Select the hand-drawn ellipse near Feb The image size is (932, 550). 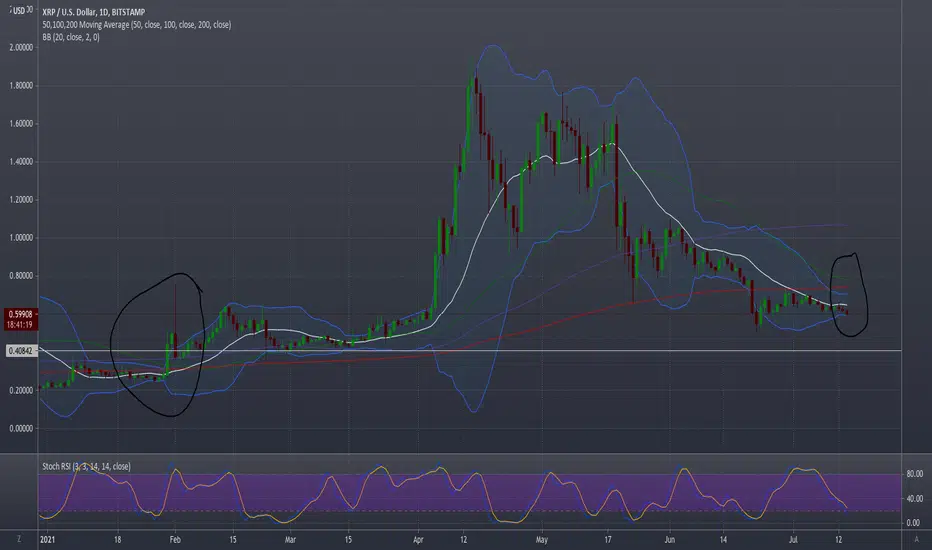pyautogui.click(x=158, y=345)
